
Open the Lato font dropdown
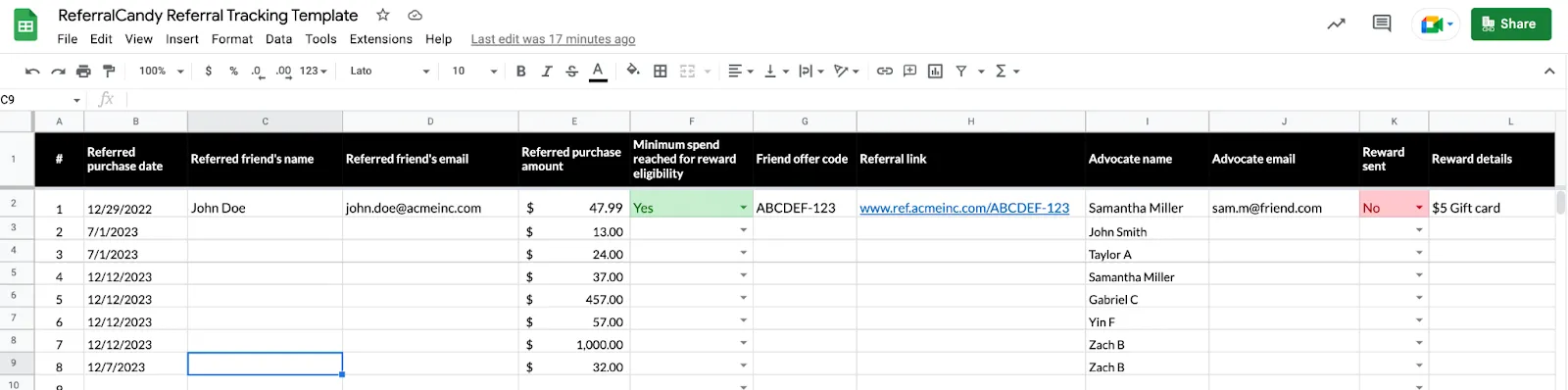click(390, 71)
